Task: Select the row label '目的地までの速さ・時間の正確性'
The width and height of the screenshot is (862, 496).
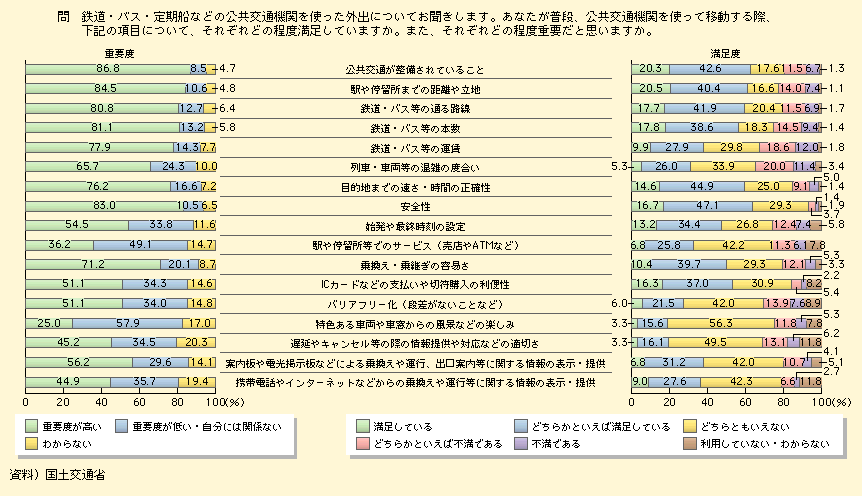Action: click(415, 188)
